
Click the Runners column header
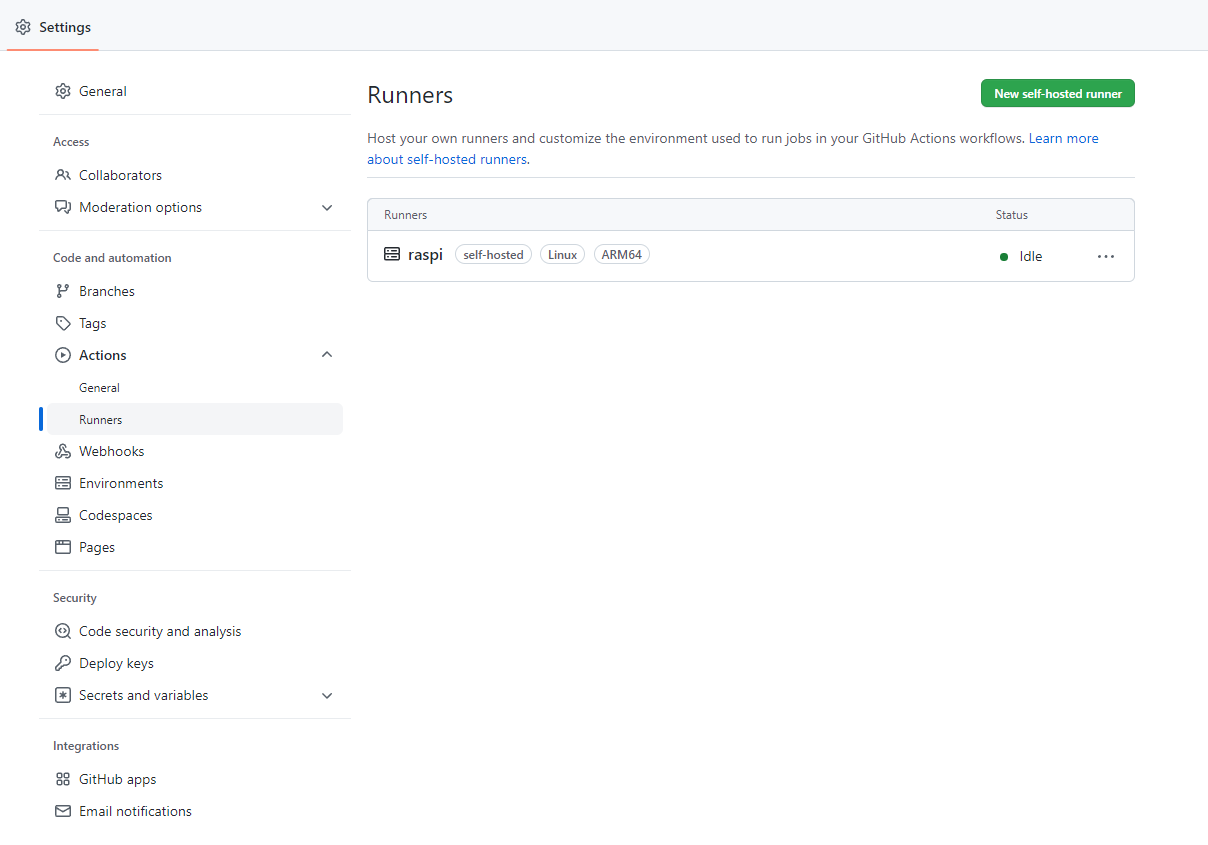[x=405, y=215]
